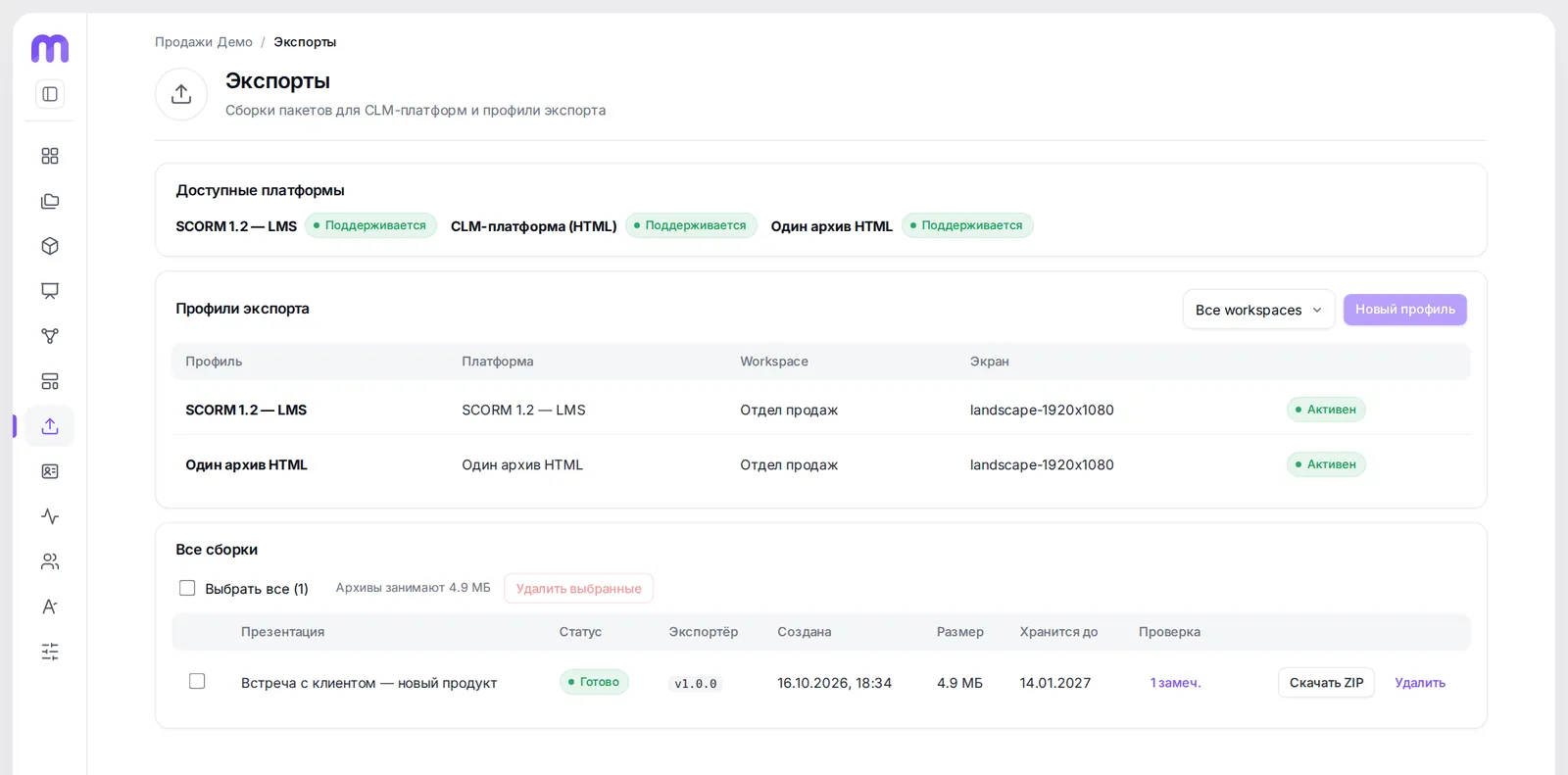Select the active export upload icon in sidebar

point(50,426)
